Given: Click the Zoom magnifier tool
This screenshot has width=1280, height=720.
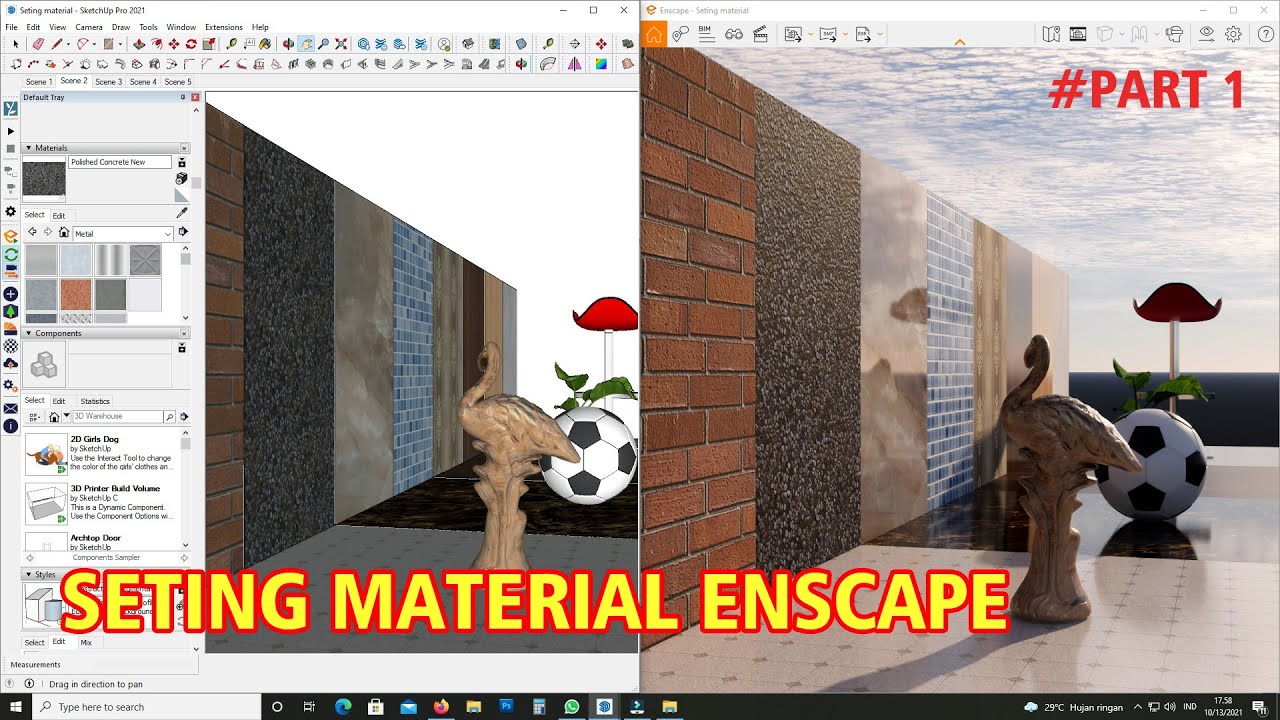Looking at the screenshot, I should (x=323, y=44).
